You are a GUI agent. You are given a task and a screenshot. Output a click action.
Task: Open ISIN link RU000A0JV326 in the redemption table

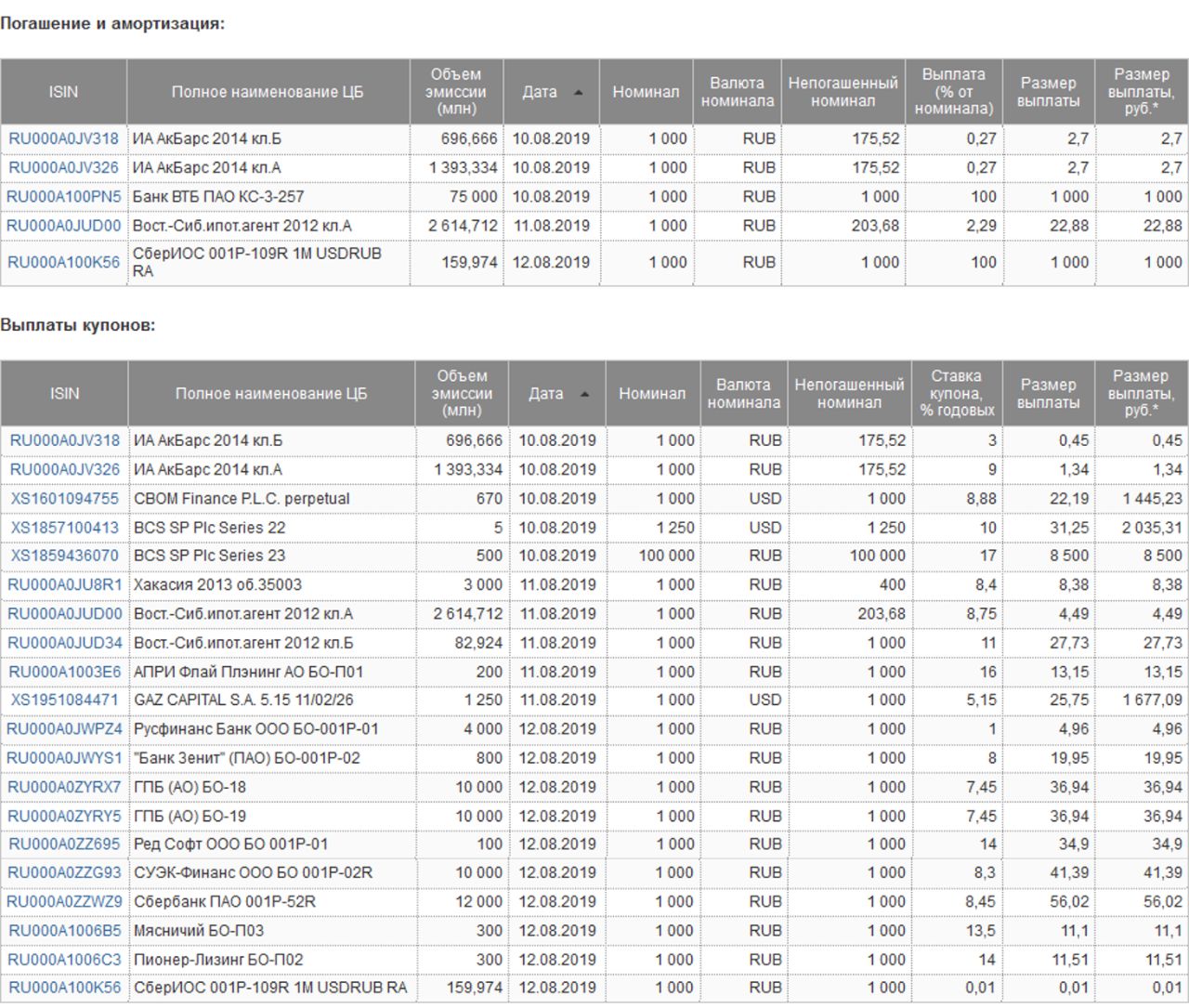64,168
